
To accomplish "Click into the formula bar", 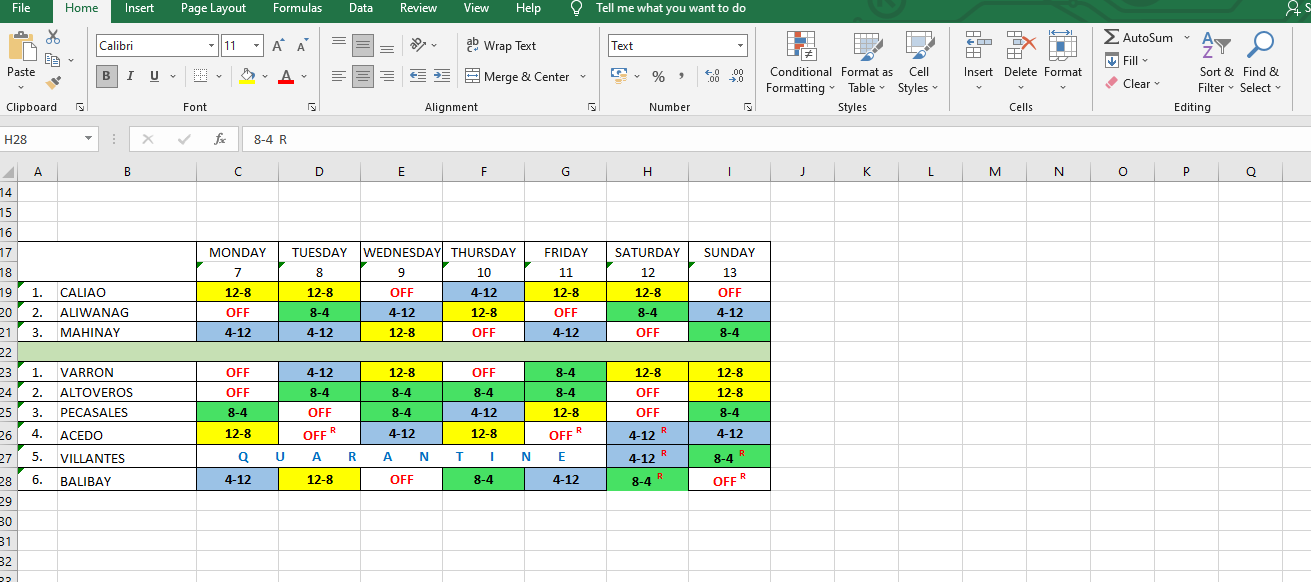I will point(775,140).
